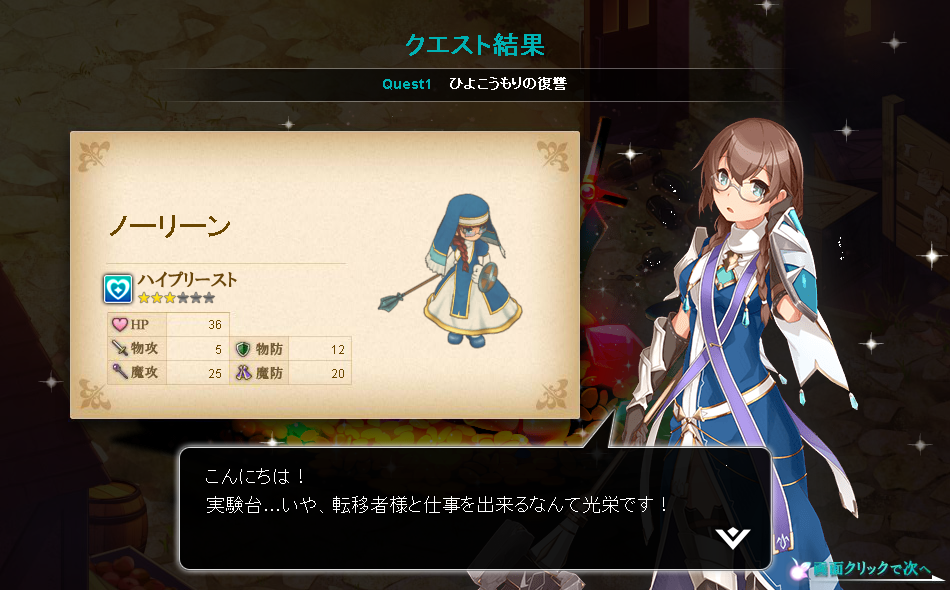Image resolution: width=950 pixels, height=590 pixels.
Task: Click the HP value 36 cell
Action: coord(198,324)
